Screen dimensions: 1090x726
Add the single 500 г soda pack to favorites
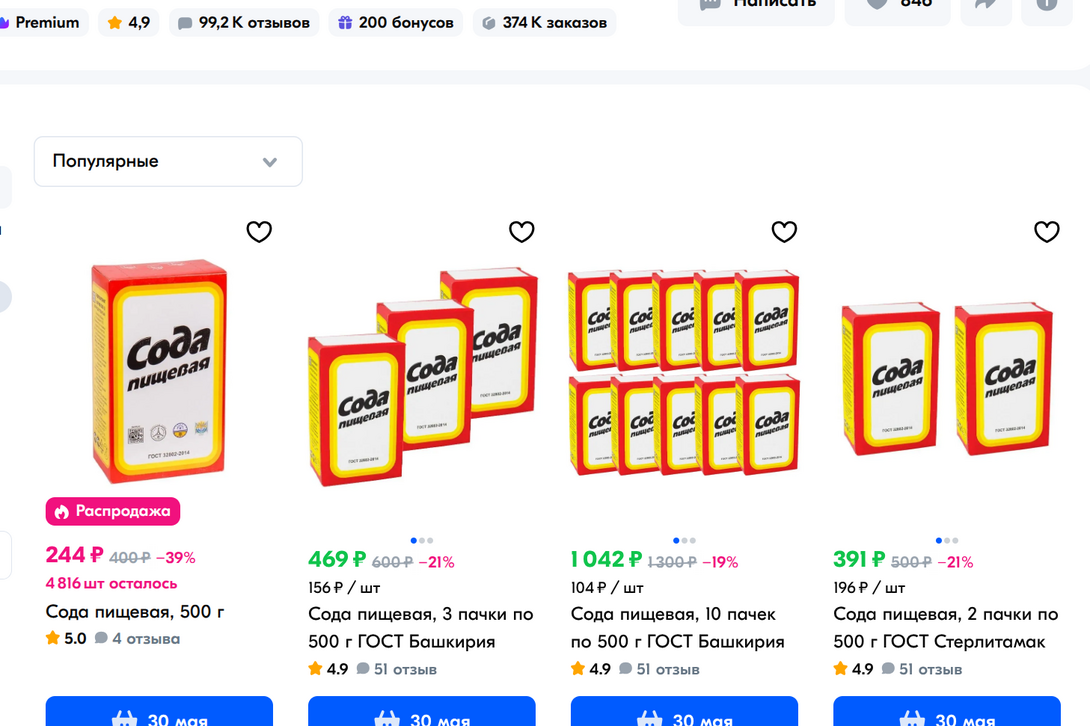tap(259, 232)
